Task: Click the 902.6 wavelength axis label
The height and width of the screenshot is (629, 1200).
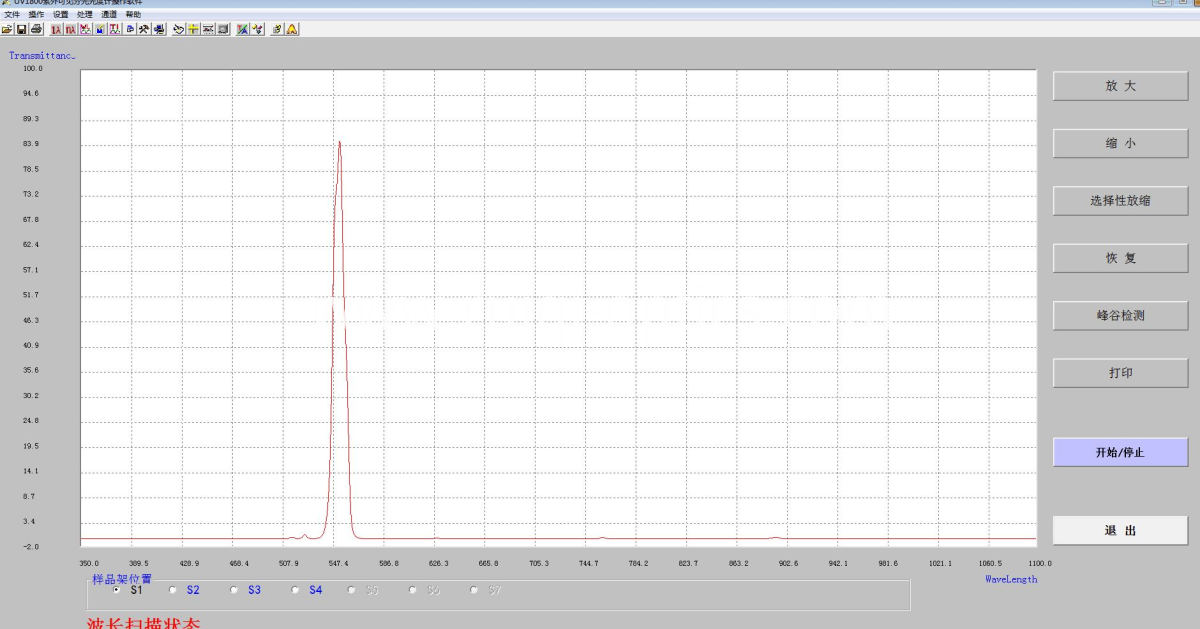Action: 786,563
